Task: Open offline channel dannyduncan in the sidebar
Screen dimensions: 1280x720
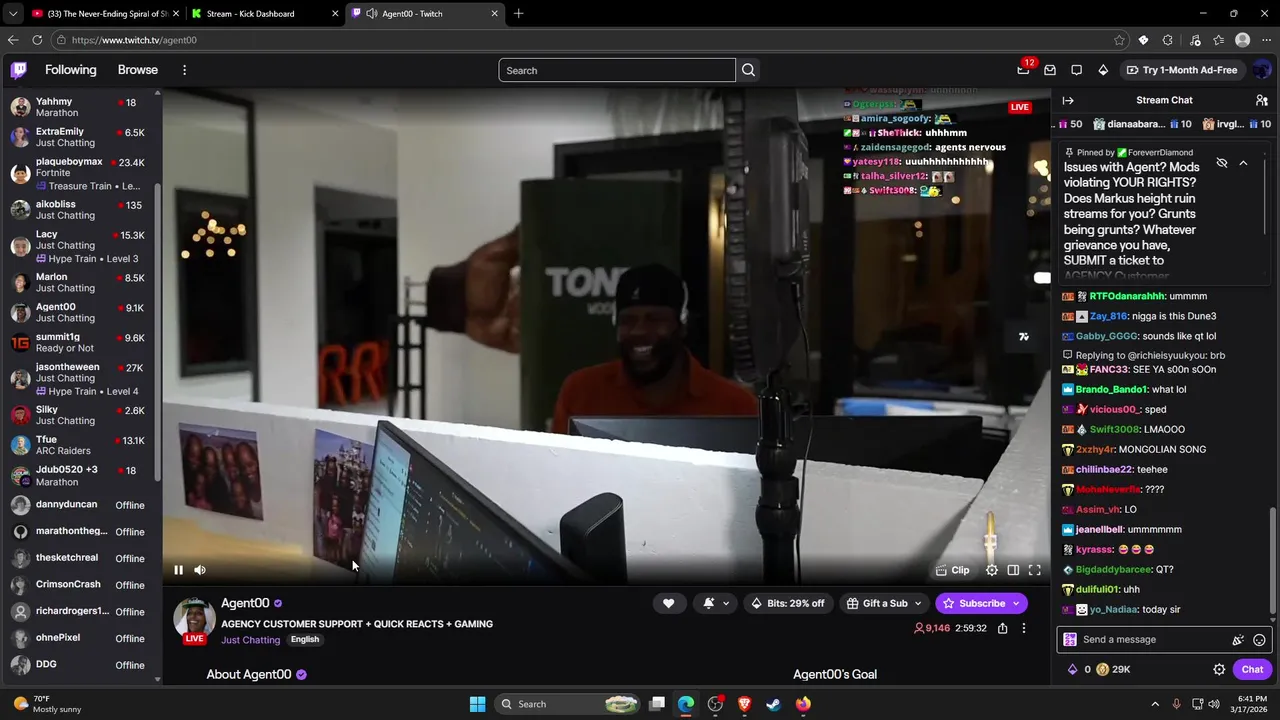Action: [80, 505]
